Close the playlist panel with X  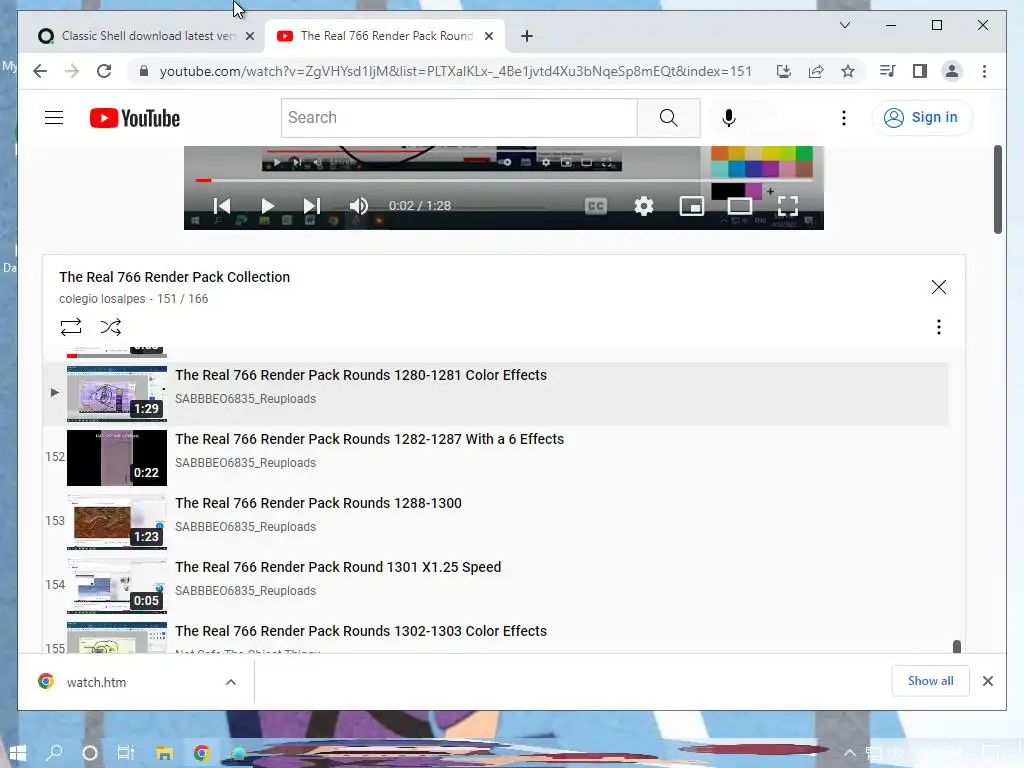[938, 287]
